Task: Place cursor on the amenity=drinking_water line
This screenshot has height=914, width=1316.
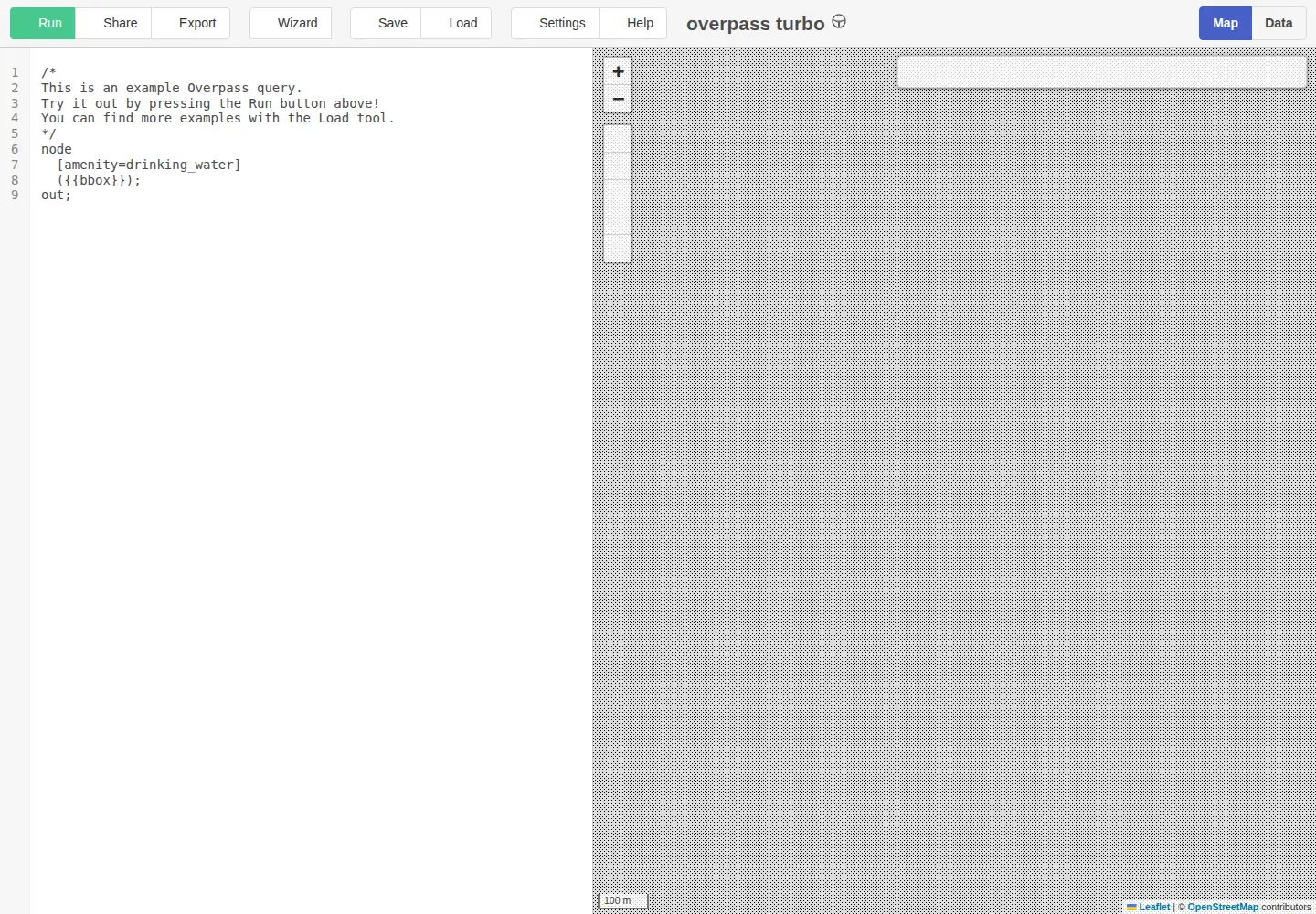Action: pyautogui.click(x=149, y=165)
